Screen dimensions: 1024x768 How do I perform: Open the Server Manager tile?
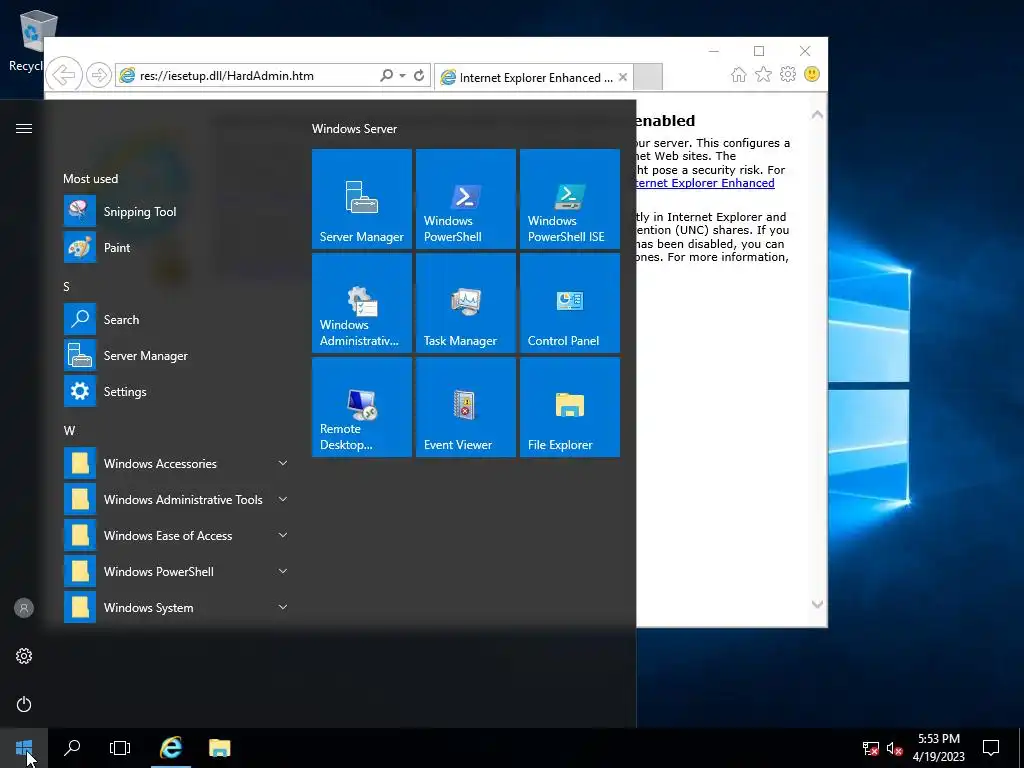tap(362, 199)
